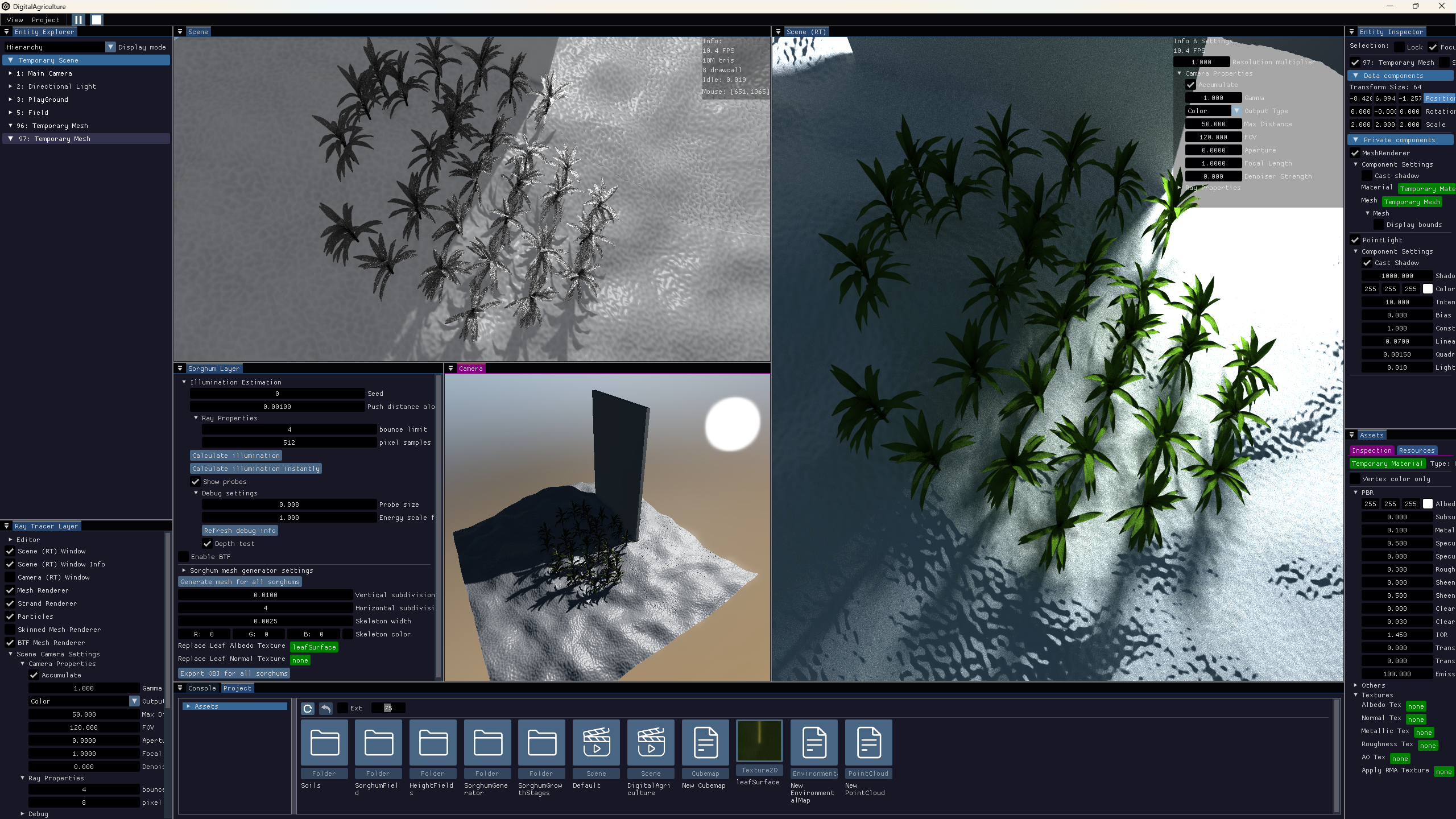Click the refresh icon in Project panel
The image size is (1456, 819).
click(x=308, y=708)
